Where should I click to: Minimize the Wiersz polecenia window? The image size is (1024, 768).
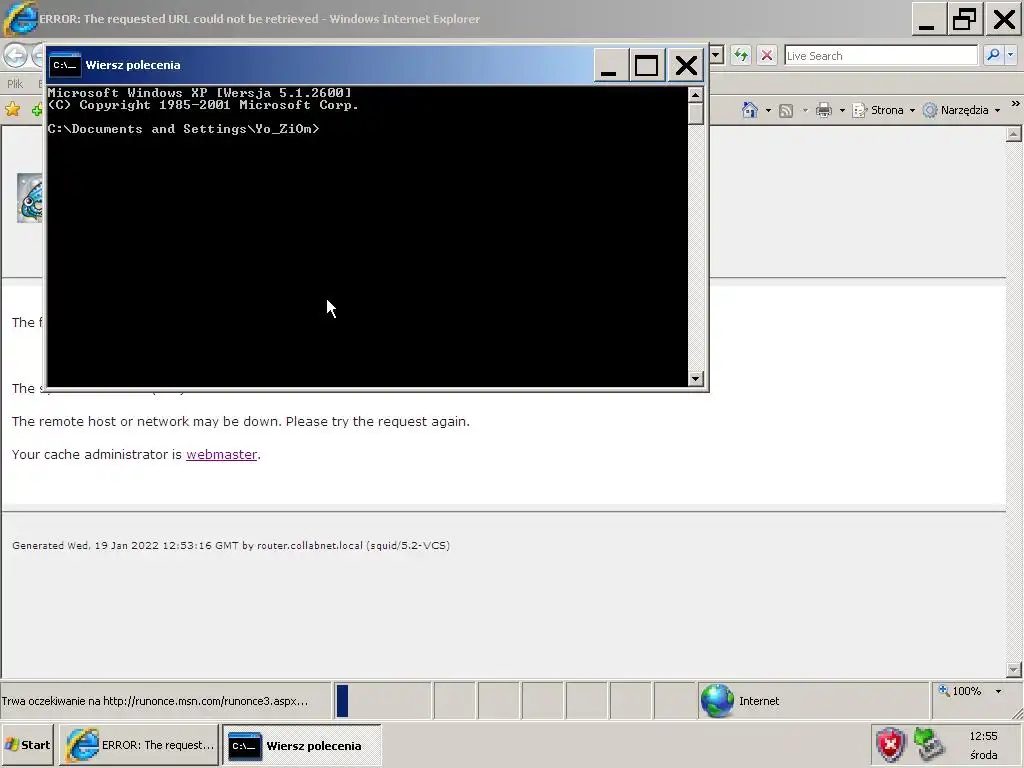(609, 65)
